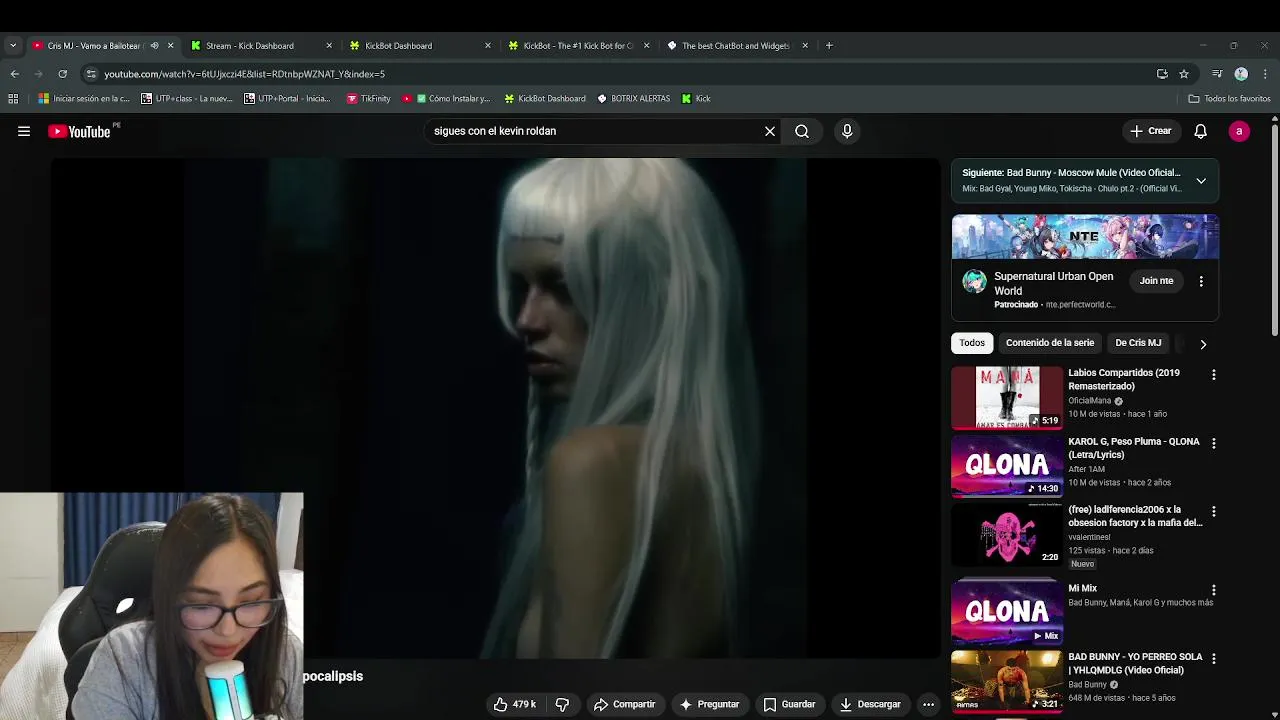Clear the search query with the X
Image resolution: width=1280 pixels, height=720 pixels.
click(770, 131)
